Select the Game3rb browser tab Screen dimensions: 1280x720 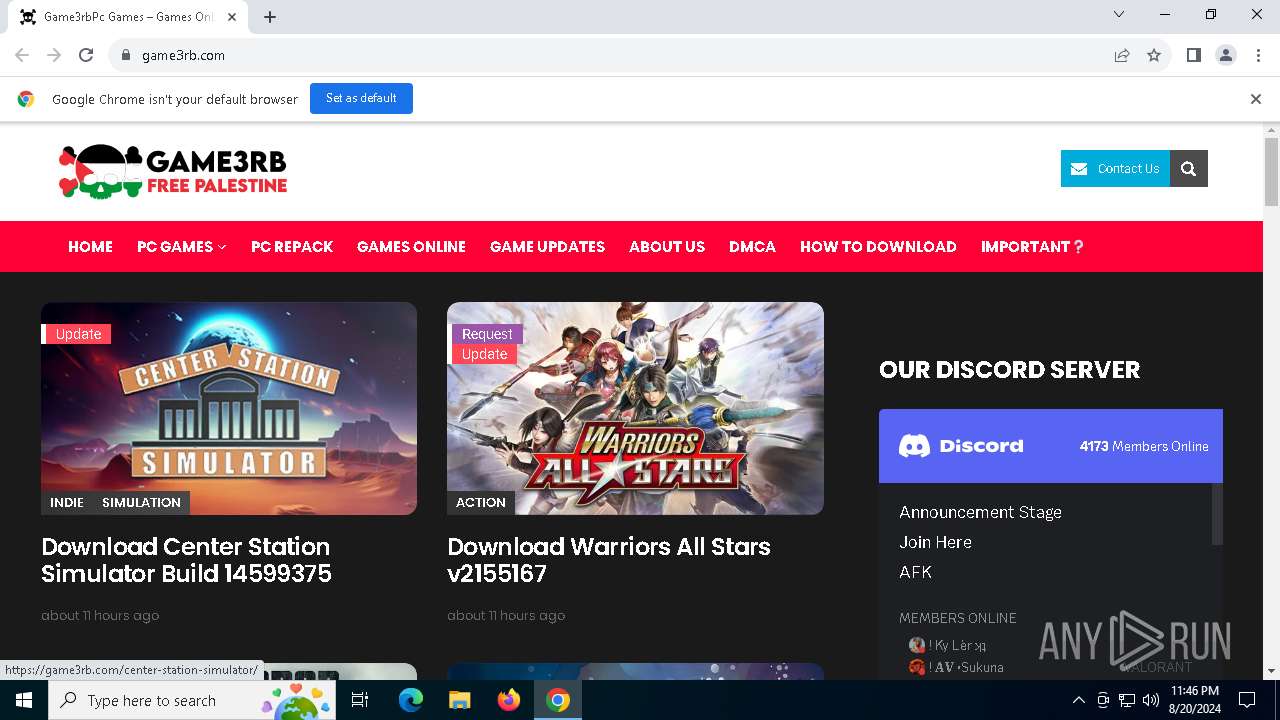point(127,17)
